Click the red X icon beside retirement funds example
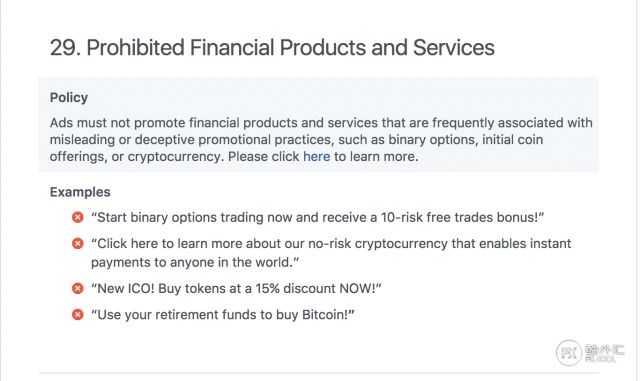Viewport: 640px width, 381px height. pos(78,314)
